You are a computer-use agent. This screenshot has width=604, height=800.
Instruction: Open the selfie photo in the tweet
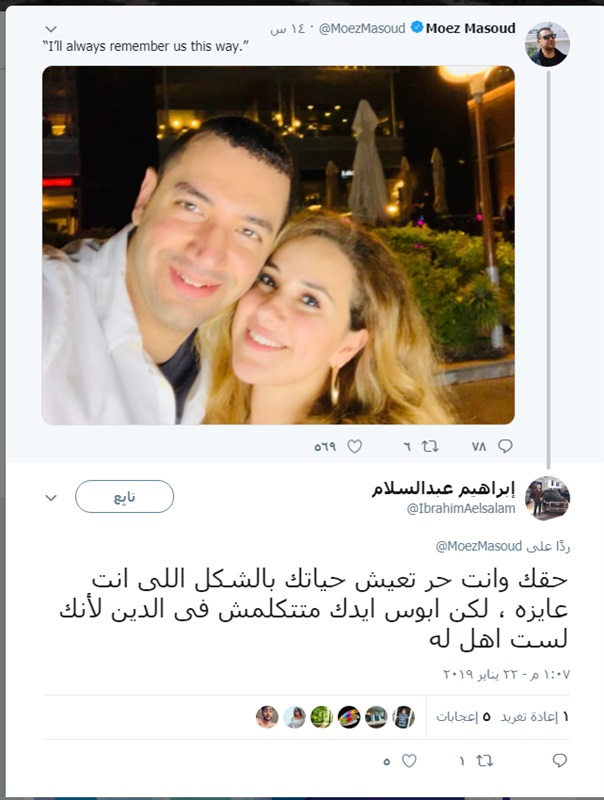pos(278,245)
